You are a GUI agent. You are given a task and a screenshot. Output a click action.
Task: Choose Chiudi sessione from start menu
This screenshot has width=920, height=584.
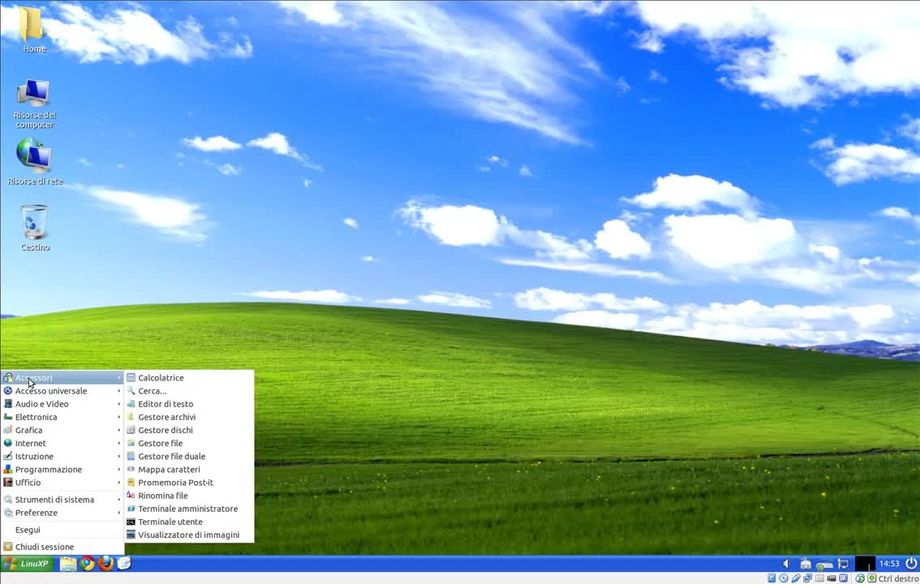[x=62, y=546]
